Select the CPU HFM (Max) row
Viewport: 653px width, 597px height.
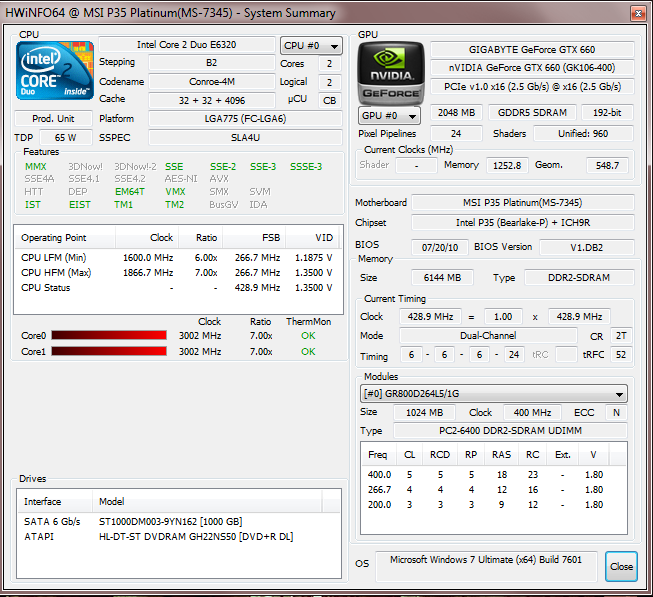(177, 273)
